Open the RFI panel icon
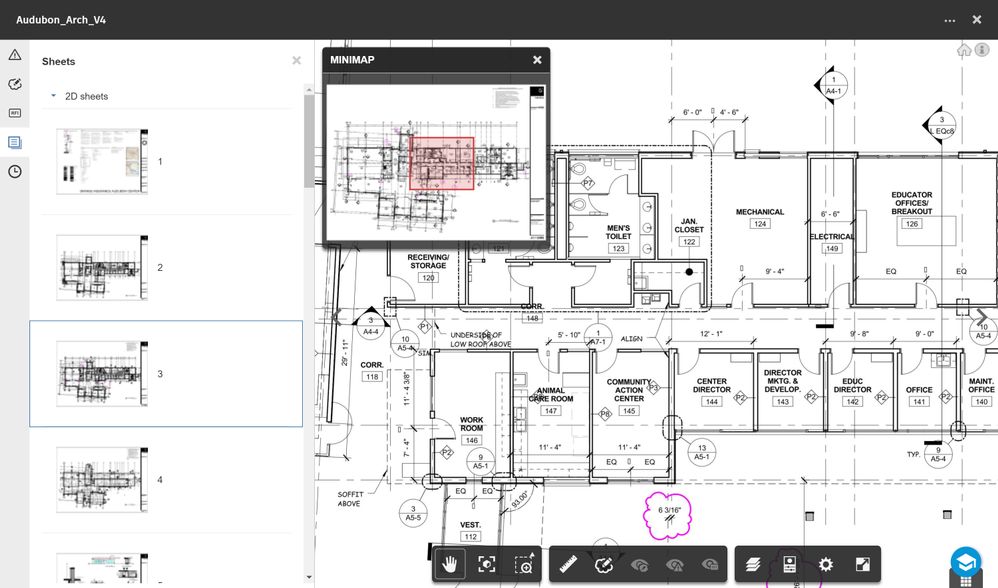This screenshot has width=998, height=588. tap(15, 113)
